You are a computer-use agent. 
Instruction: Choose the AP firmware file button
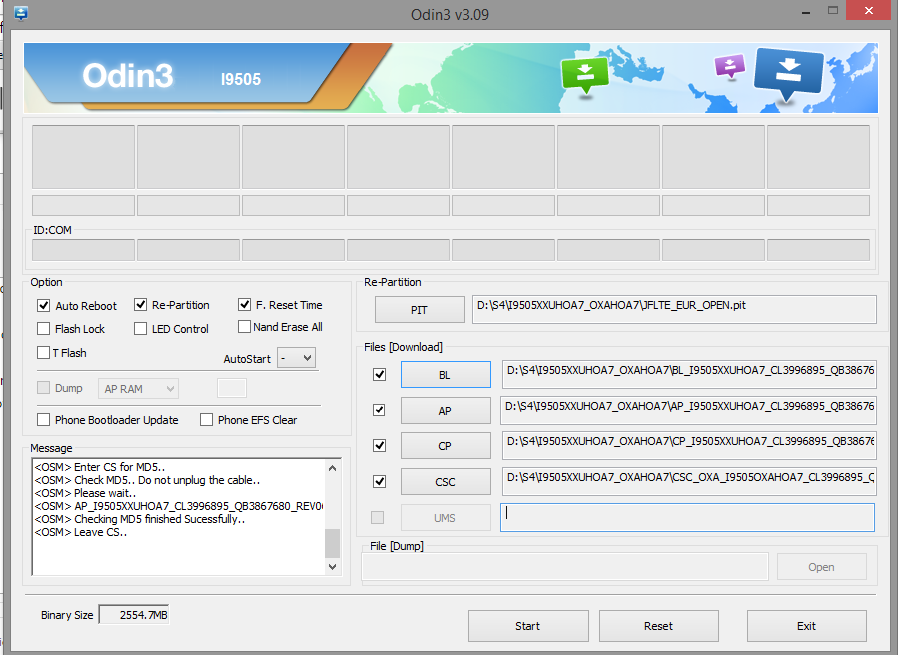point(445,410)
